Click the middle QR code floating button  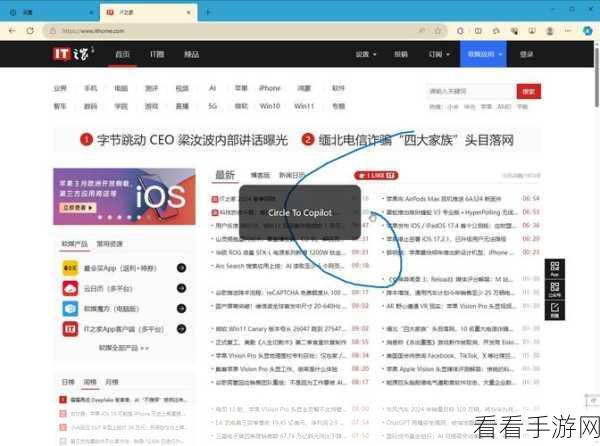coord(555,290)
